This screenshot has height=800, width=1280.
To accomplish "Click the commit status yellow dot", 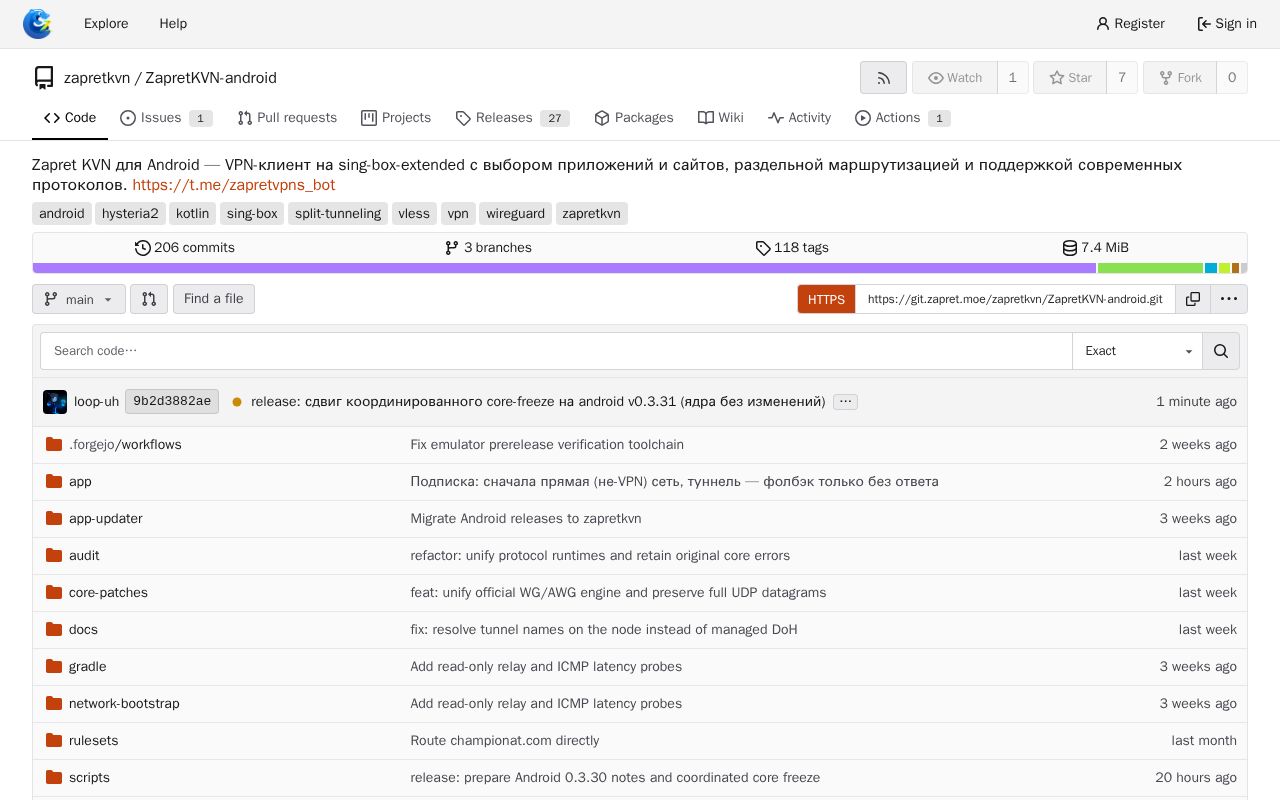I will (x=237, y=402).
